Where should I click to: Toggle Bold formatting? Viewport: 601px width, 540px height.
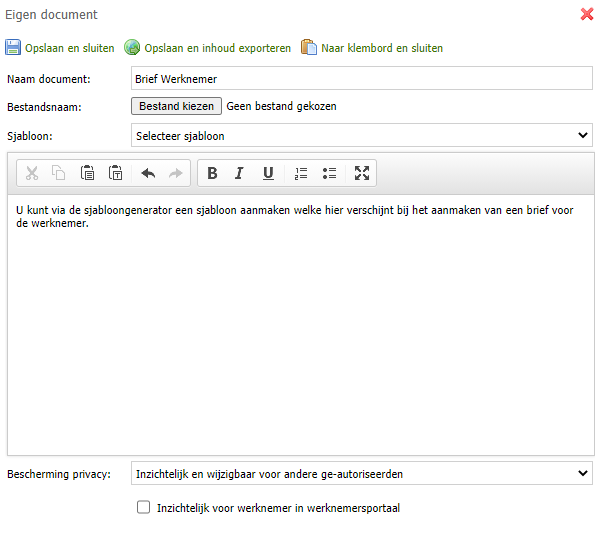[x=212, y=173]
